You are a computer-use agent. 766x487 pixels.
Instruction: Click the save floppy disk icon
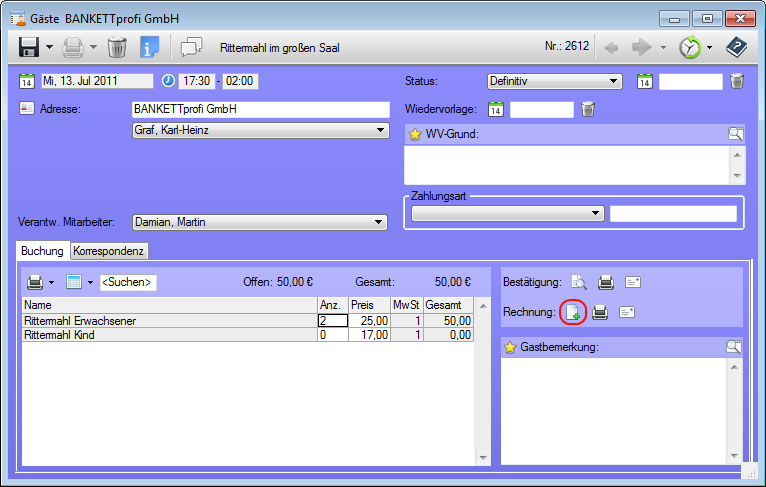29,47
